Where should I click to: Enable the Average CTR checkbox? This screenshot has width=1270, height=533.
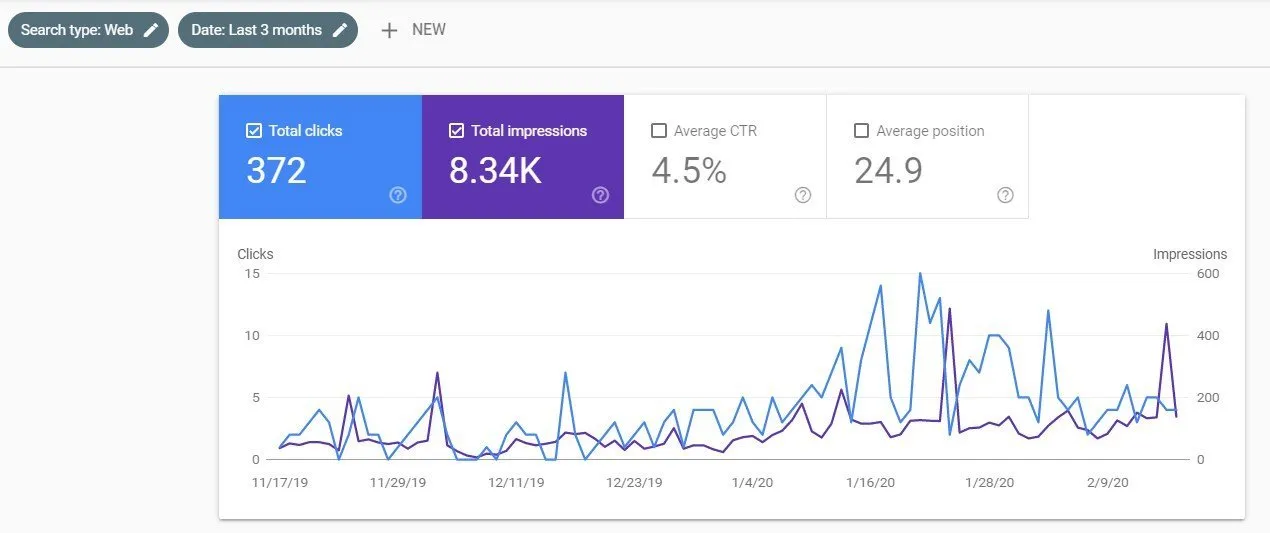click(658, 131)
